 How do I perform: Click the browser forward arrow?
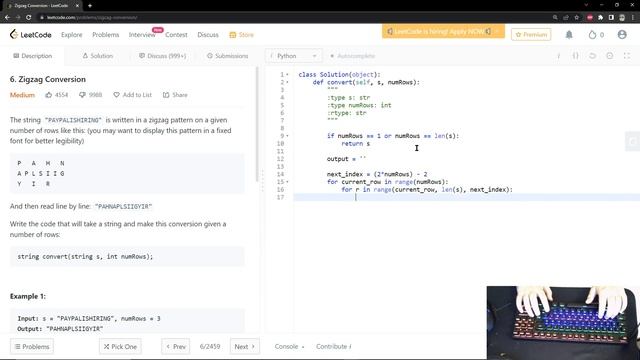point(18,17)
